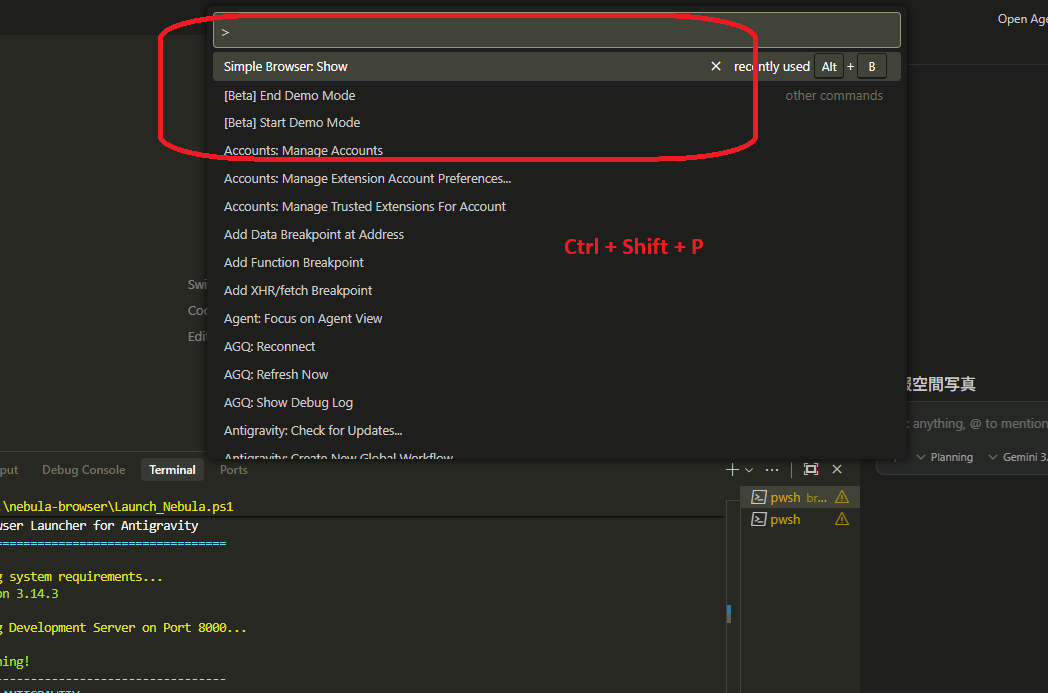1048x693 pixels.
Task: Select the AGQ: Show Debug Log command
Action: (x=288, y=402)
